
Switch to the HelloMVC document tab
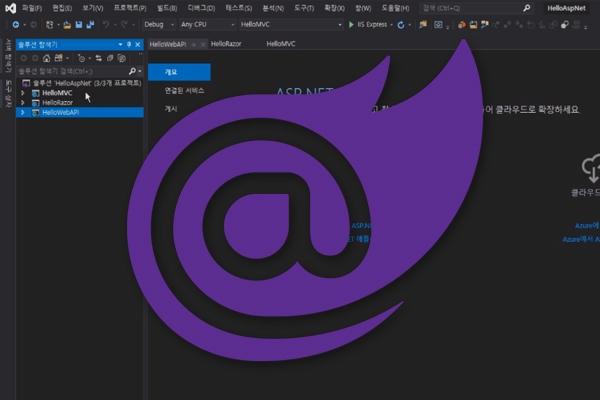click(x=281, y=44)
